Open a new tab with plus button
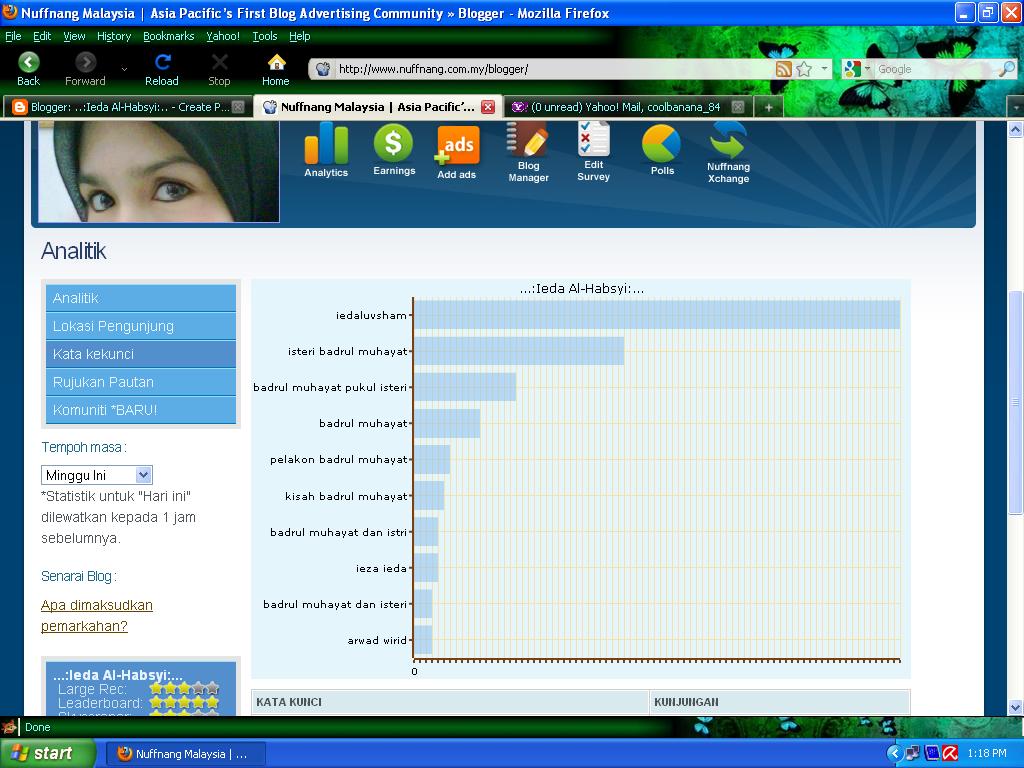1024x768 pixels. pos(769,107)
